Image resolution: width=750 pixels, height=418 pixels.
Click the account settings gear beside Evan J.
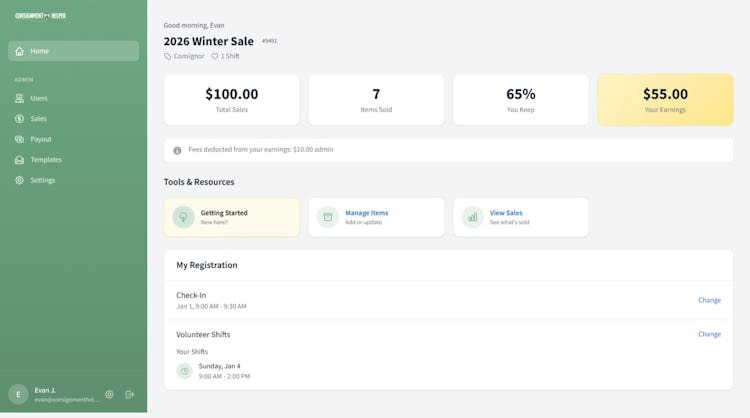pos(110,394)
